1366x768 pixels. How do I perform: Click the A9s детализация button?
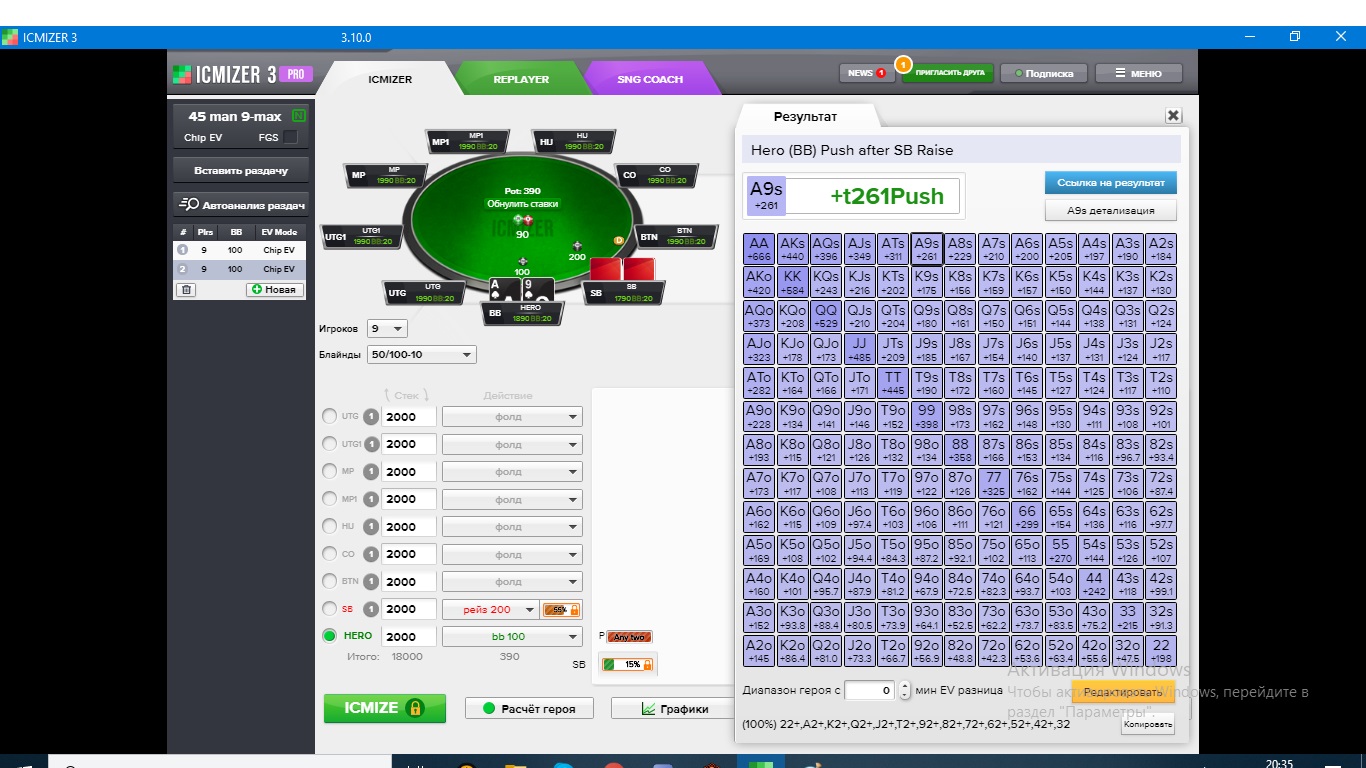(x=1111, y=210)
